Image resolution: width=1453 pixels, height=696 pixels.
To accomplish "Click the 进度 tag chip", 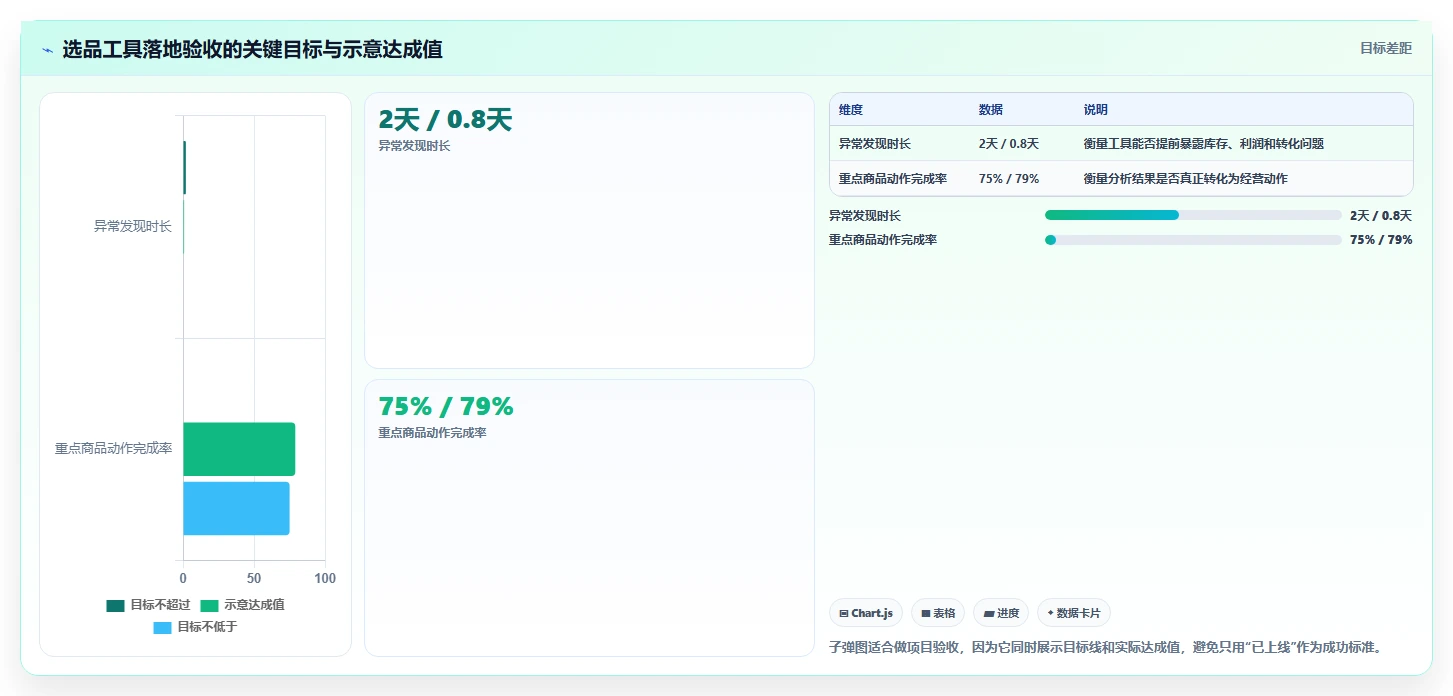I will [1001, 613].
